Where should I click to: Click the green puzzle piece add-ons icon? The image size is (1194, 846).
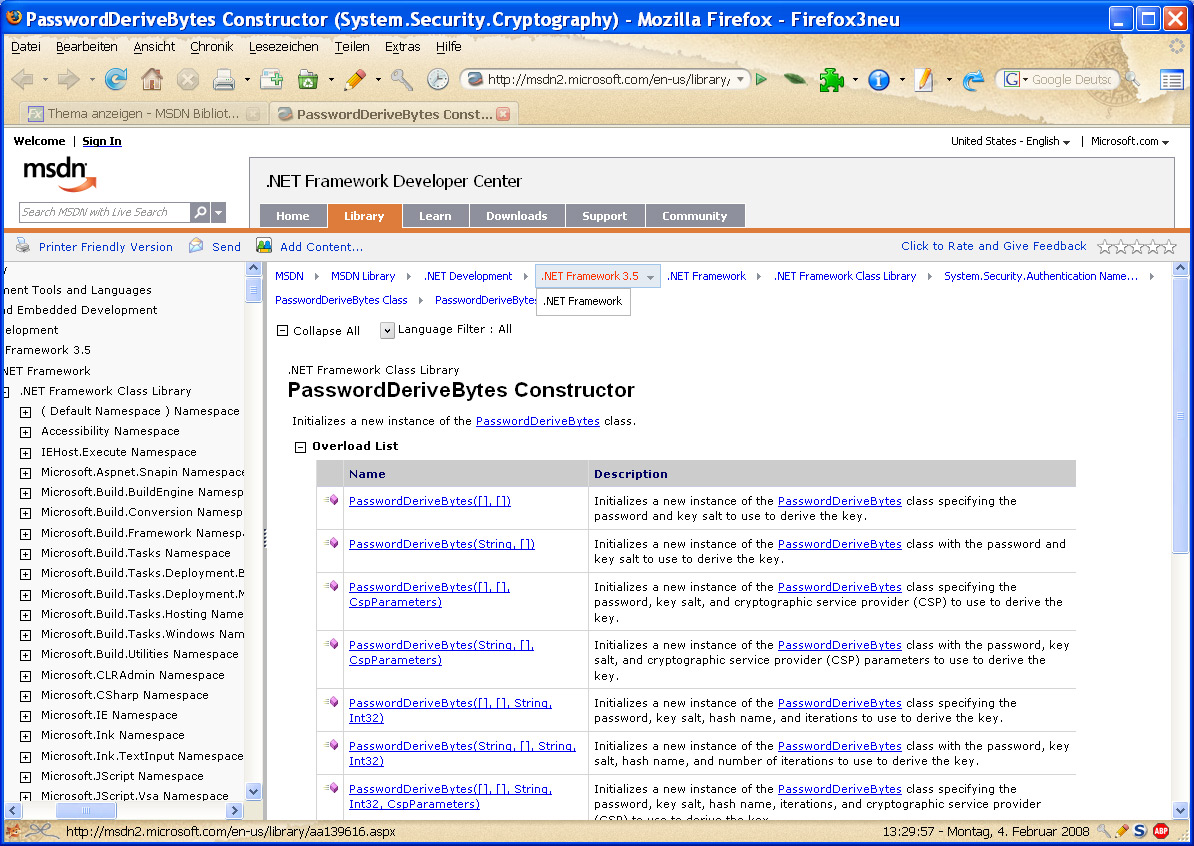(832, 79)
